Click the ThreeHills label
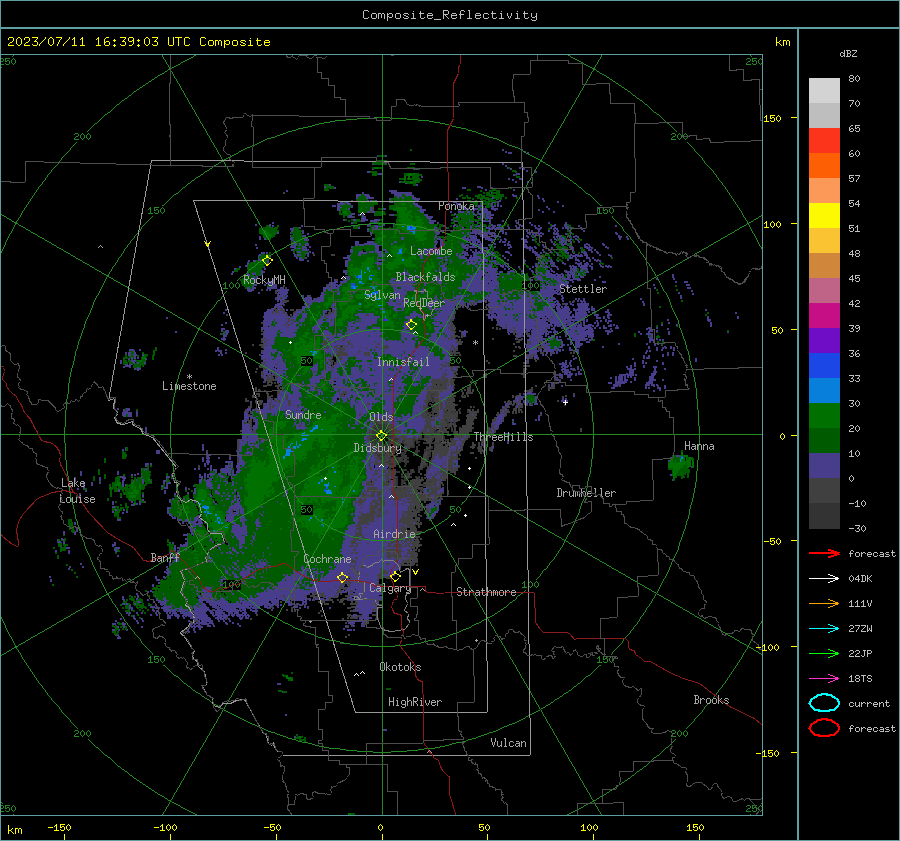Screen dimensions: 900x841 [503, 437]
